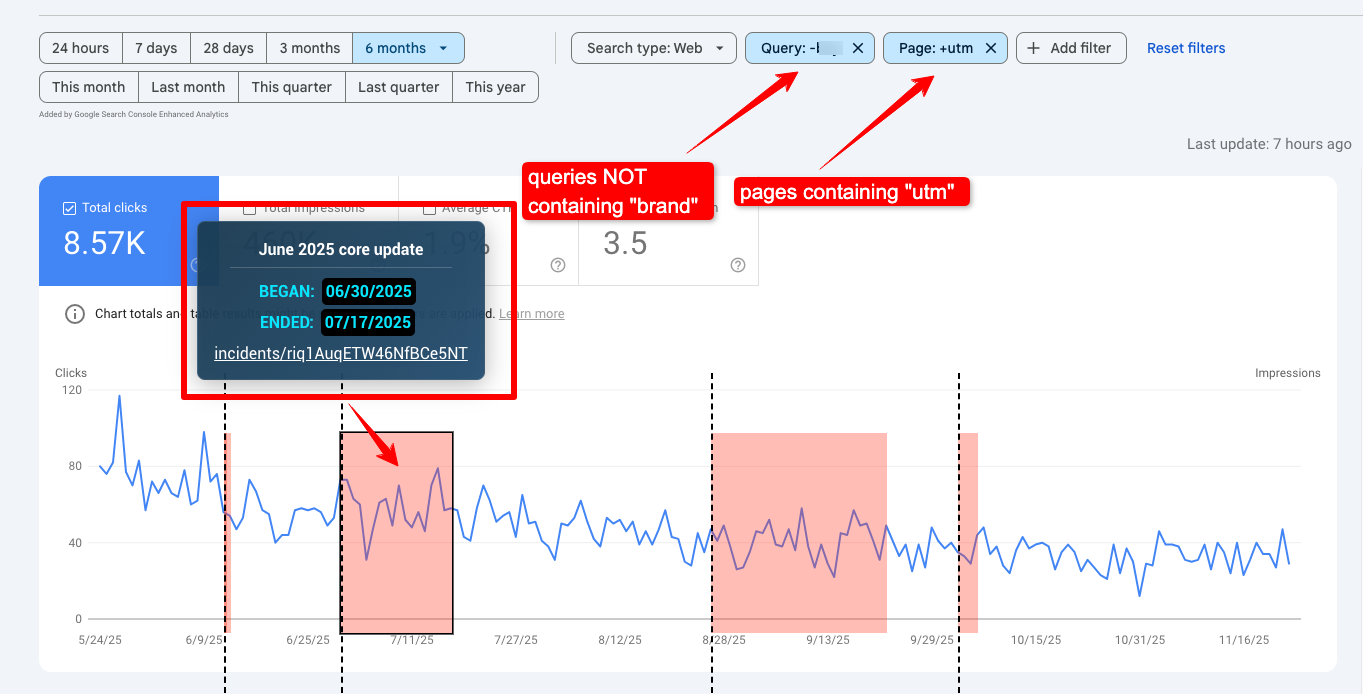Remove the Page +utm filter chip
The height and width of the screenshot is (694, 1363).
pos(991,48)
